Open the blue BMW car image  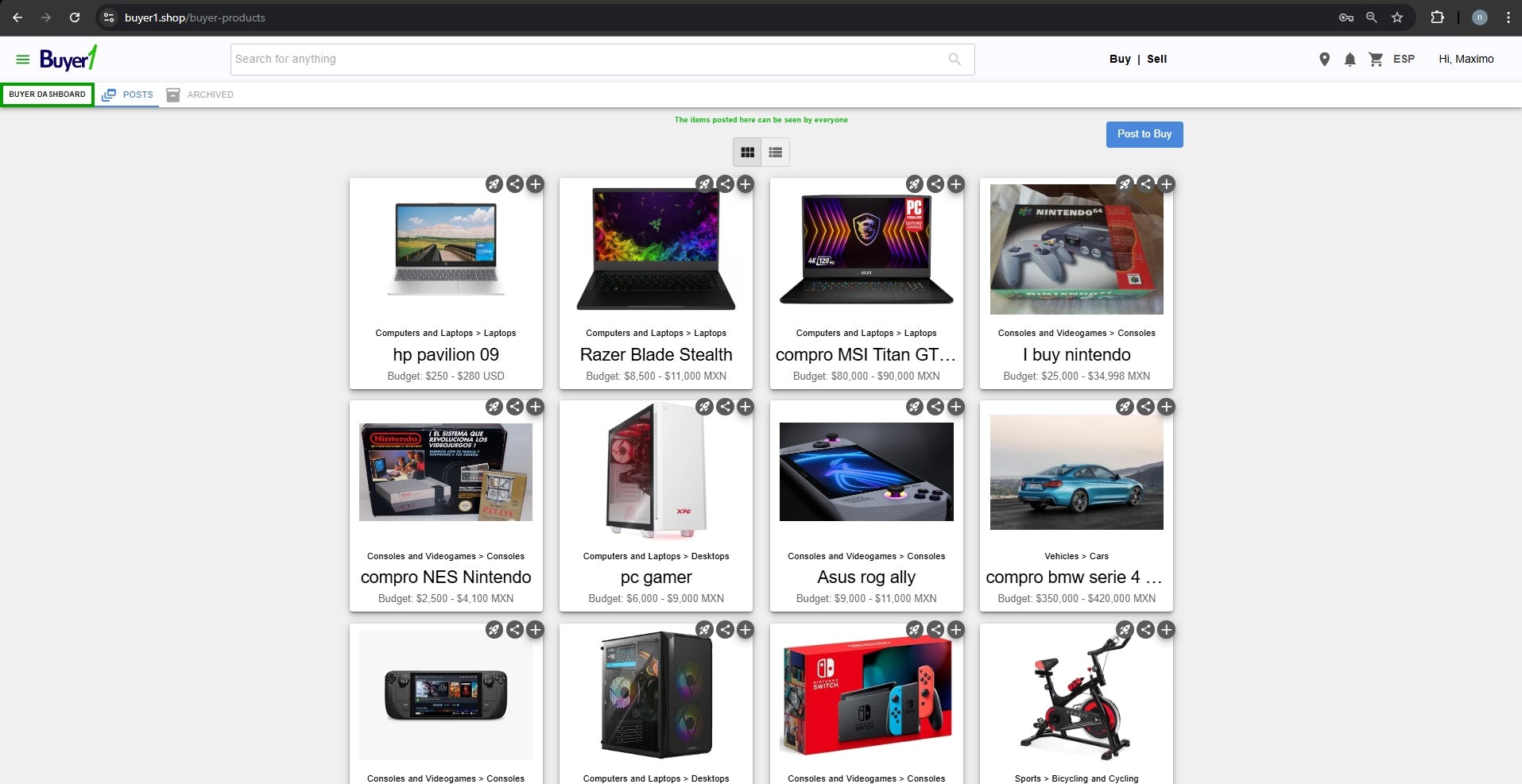coord(1076,472)
